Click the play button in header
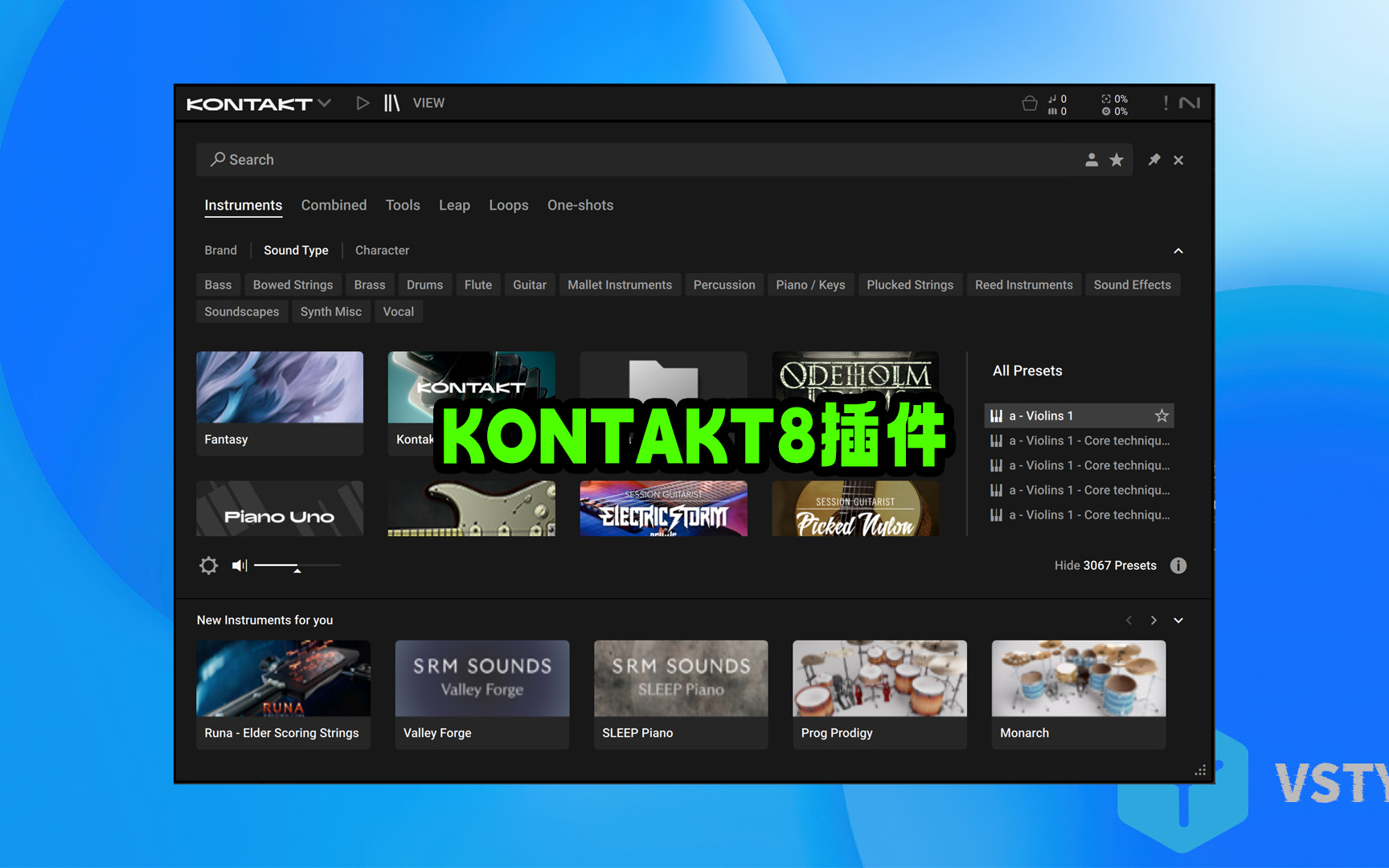The width and height of the screenshot is (1389, 868). coord(363,103)
